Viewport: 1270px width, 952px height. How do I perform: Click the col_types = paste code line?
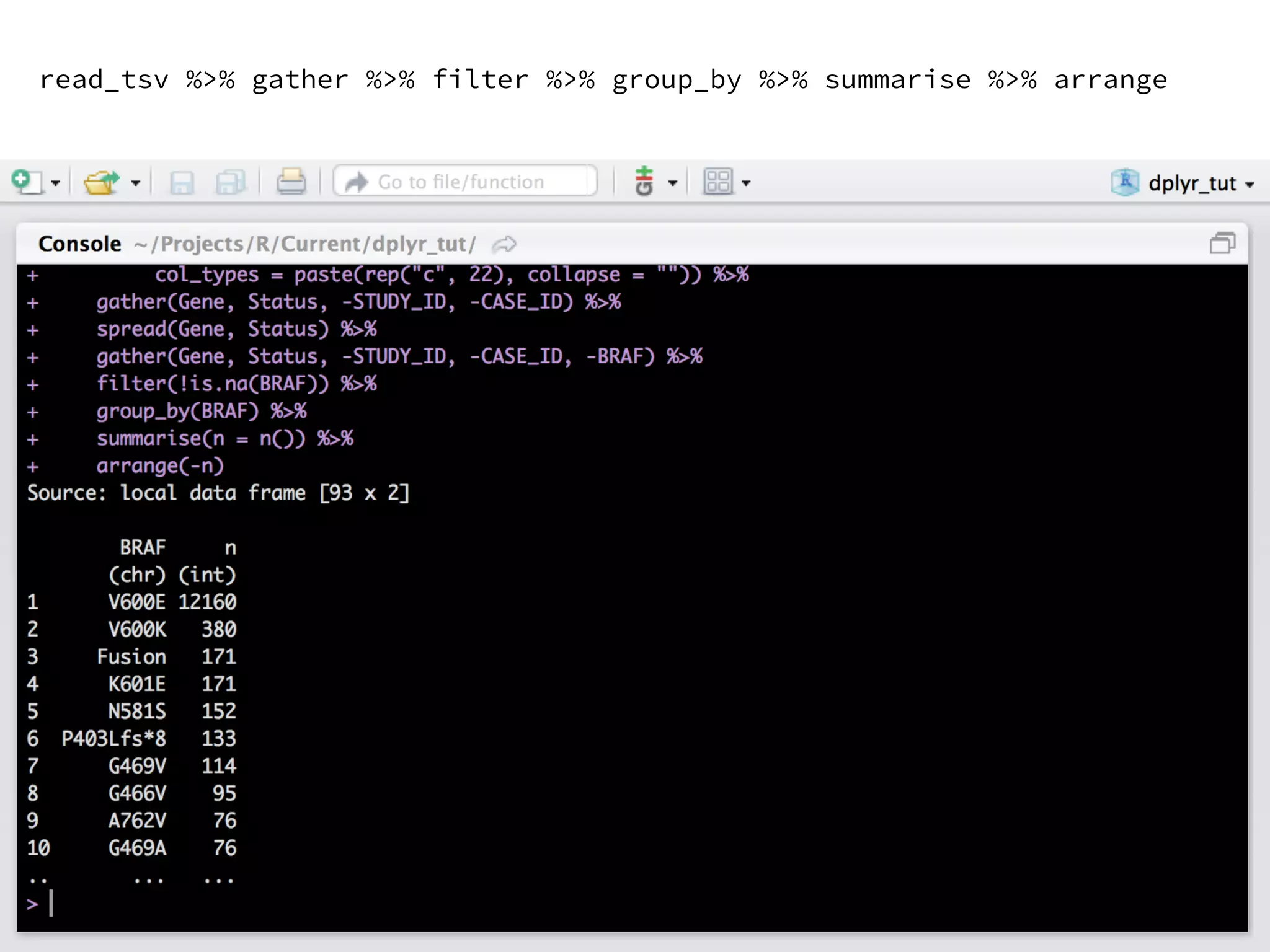(452, 275)
